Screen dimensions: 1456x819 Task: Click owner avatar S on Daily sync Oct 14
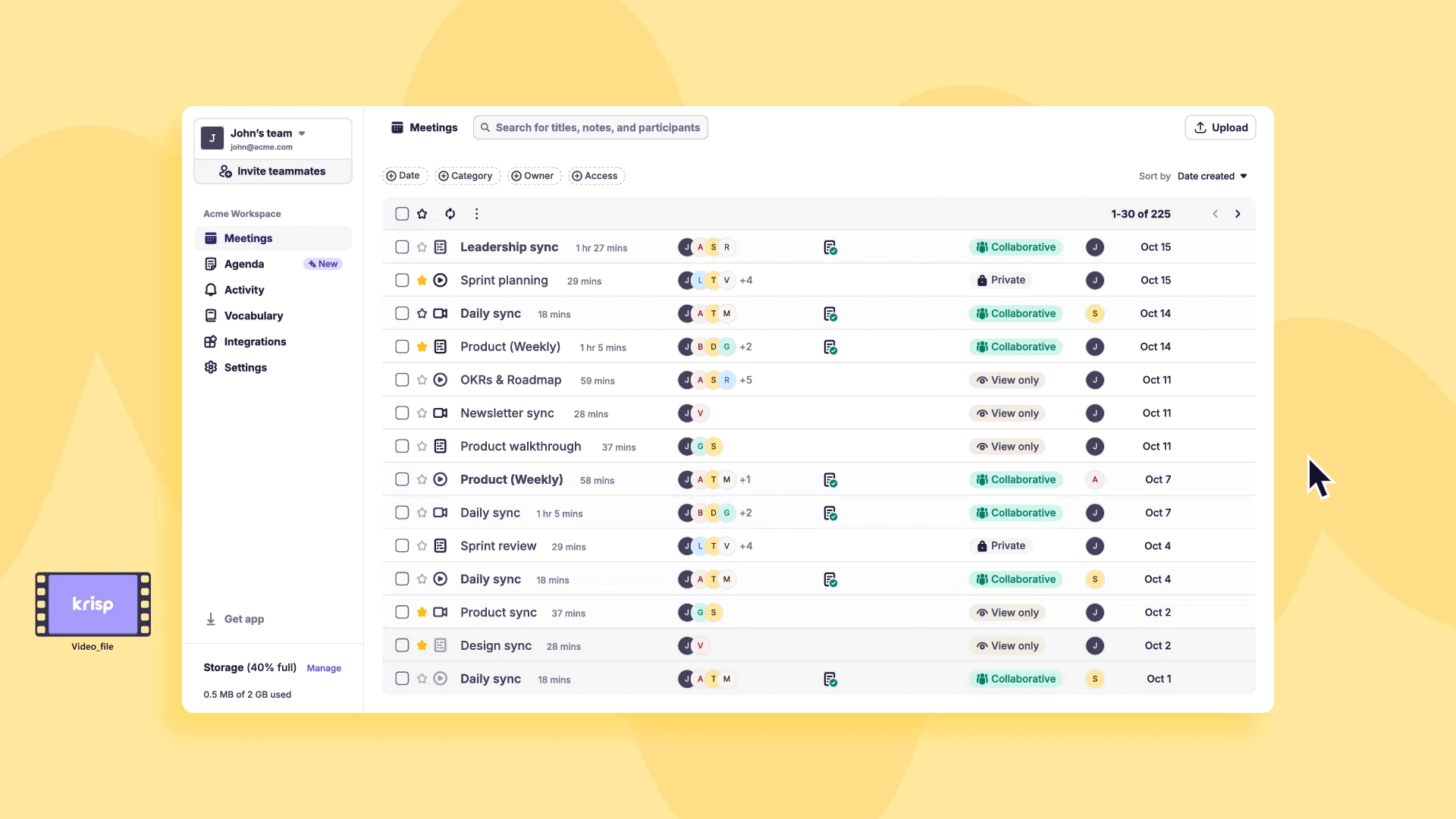click(1094, 314)
